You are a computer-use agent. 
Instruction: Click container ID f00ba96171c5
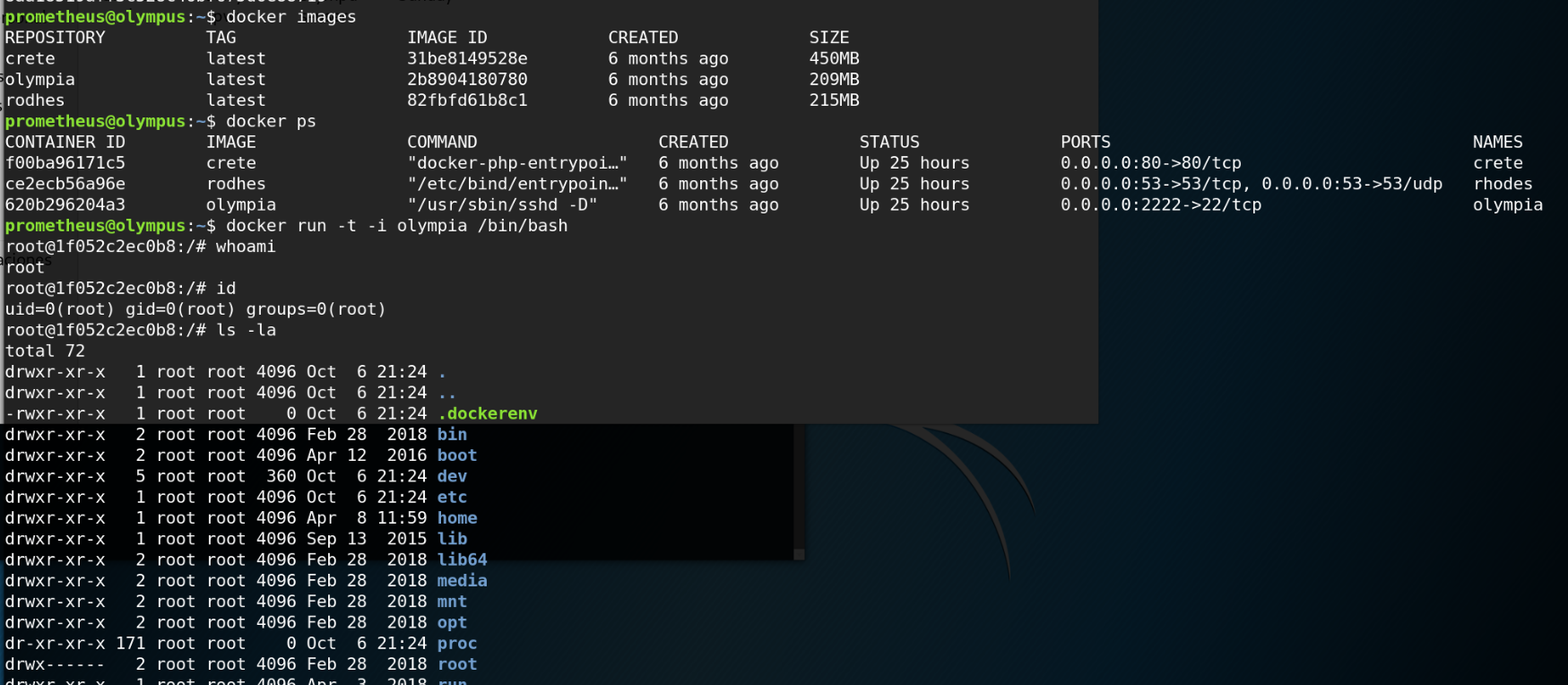click(65, 163)
